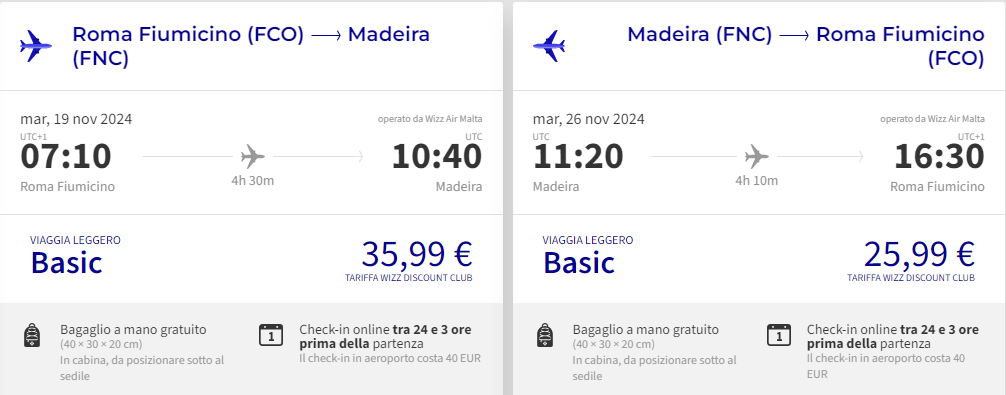1006x395 pixels.
Task: Click the 07:10 departure time from Roma Fiumicino
Action: point(66,156)
